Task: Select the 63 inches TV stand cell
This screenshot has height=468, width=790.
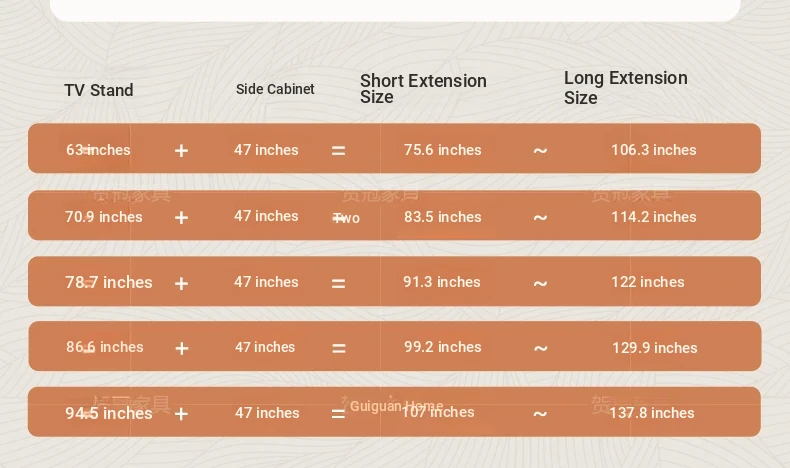Action: coord(98,150)
